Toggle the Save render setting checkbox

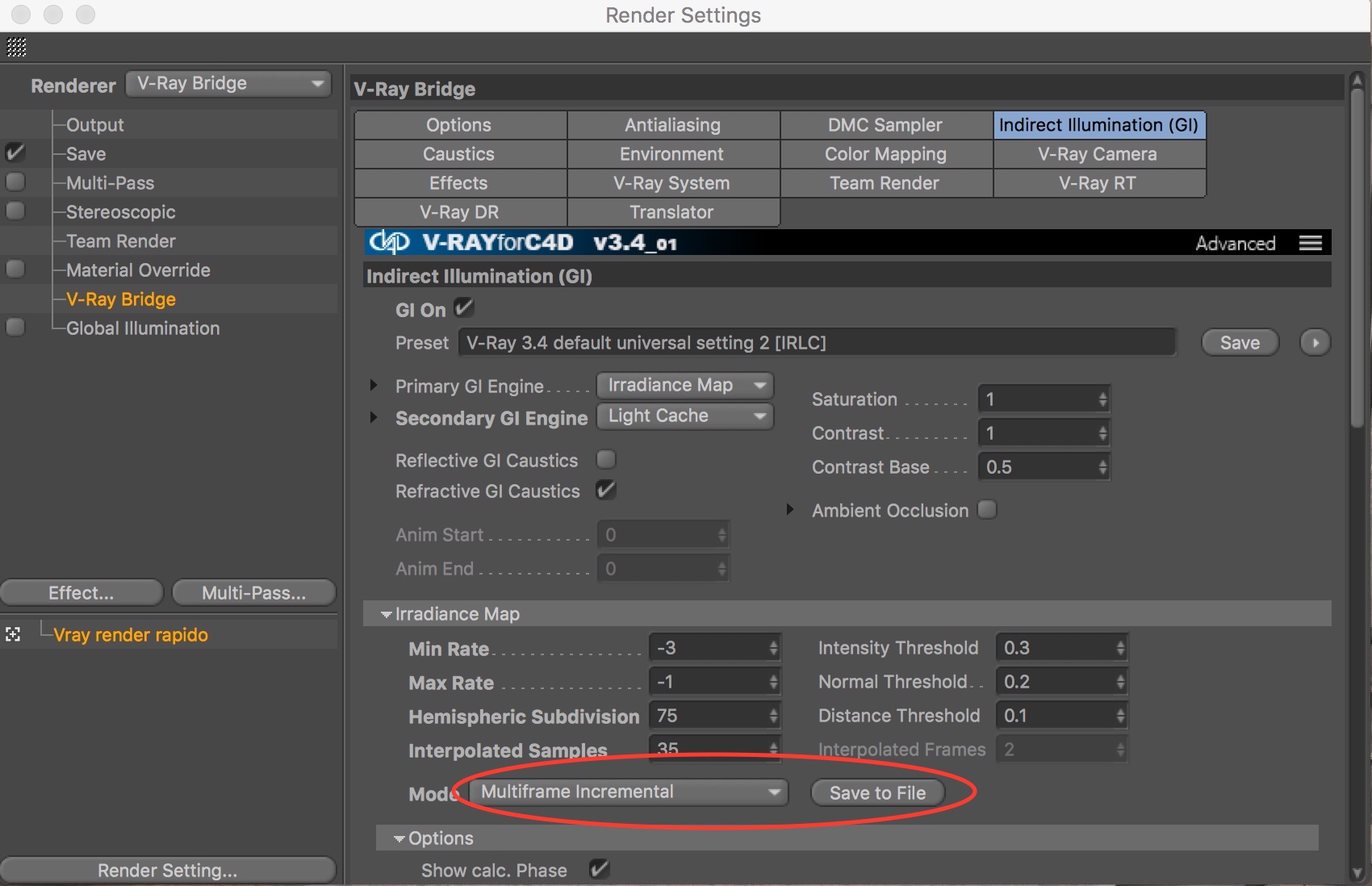pos(15,153)
